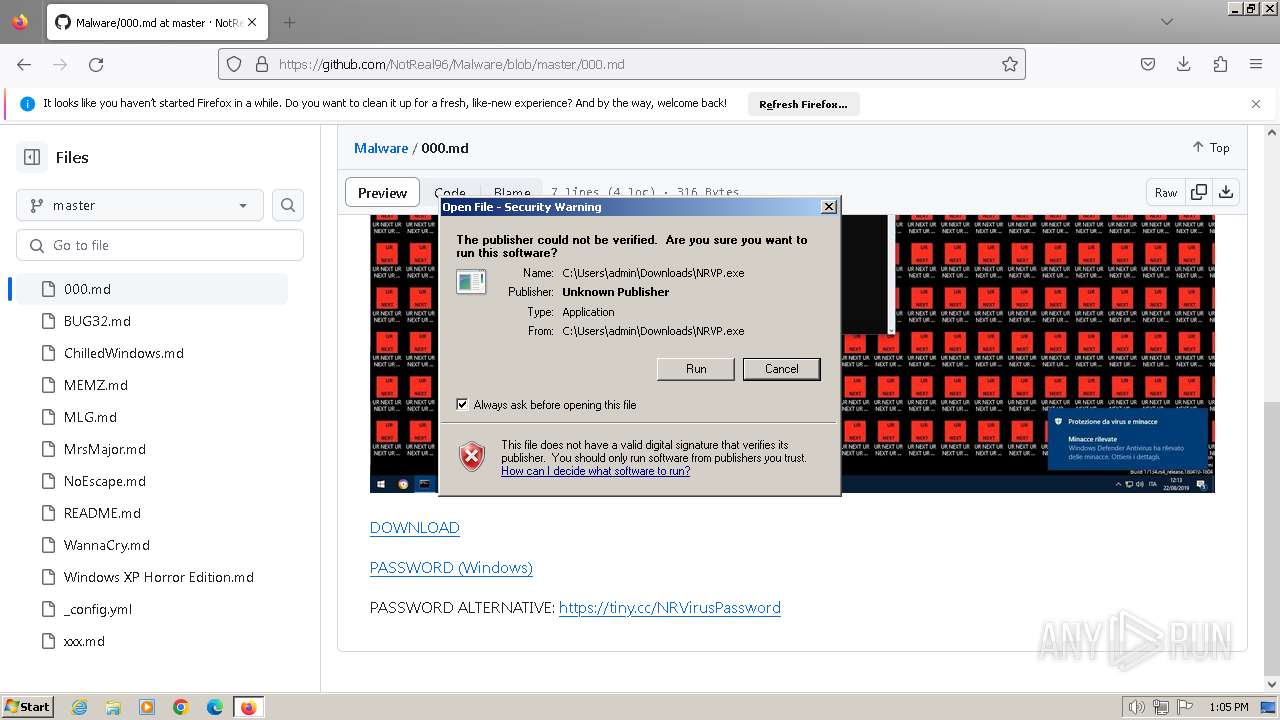Click the taskbar clock showing 1:05 PM
The height and width of the screenshot is (720, 1280).
point(1229,707)
